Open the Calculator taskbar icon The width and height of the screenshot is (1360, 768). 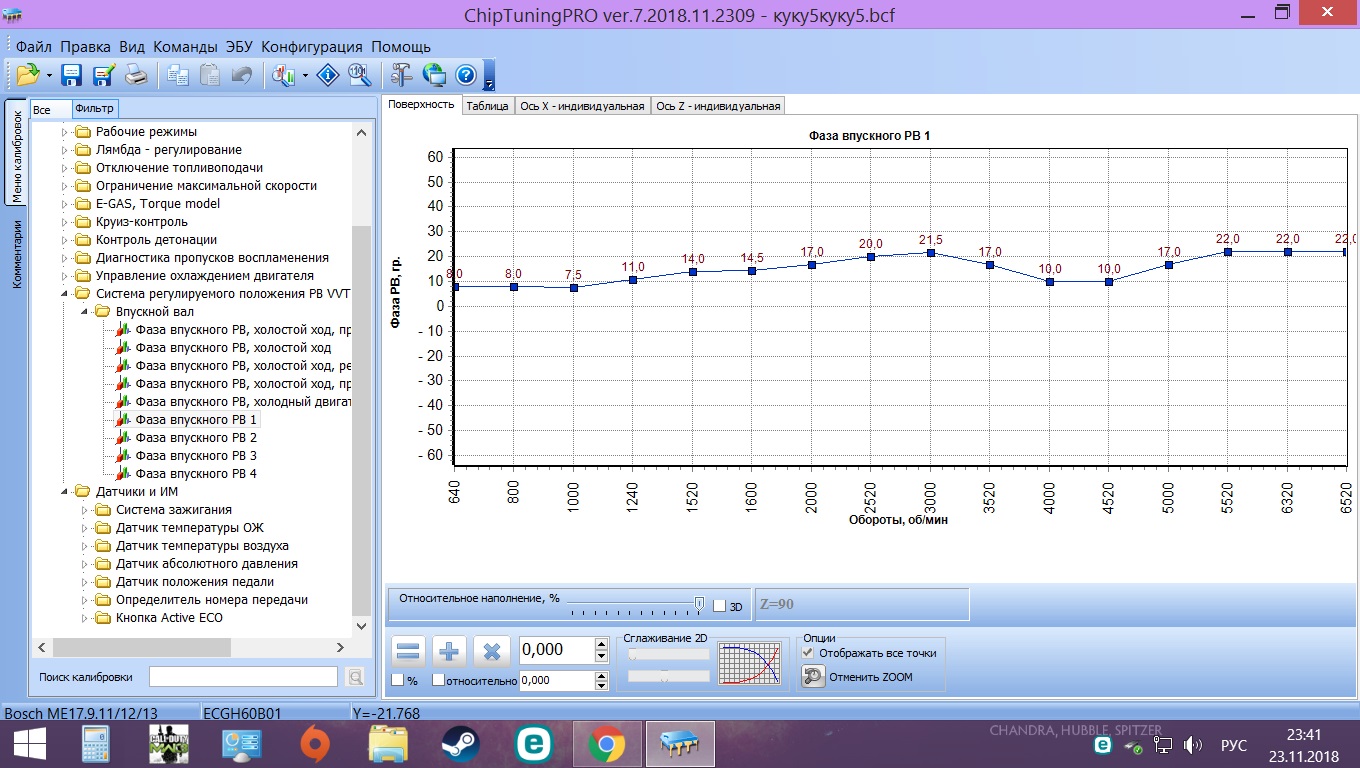click(96, 745)
